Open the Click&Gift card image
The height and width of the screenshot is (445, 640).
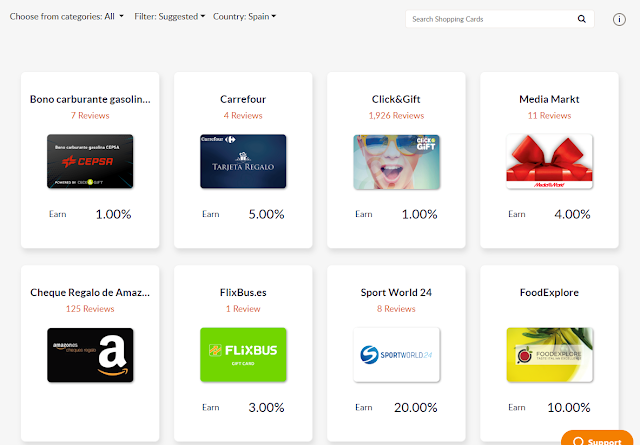[x=396, y=162]
